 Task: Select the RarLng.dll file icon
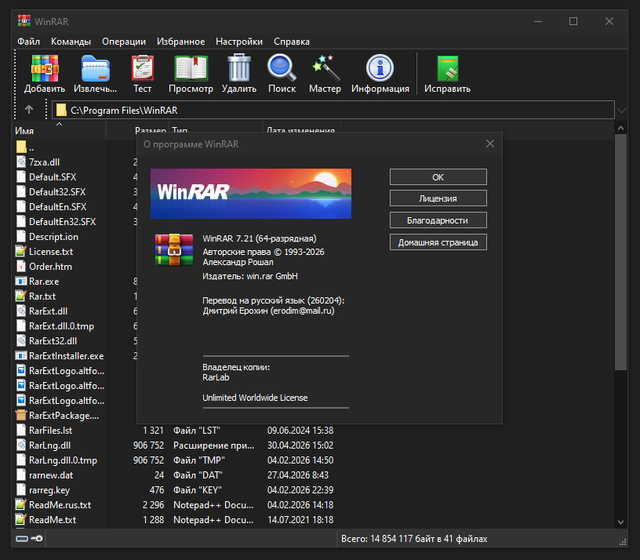(21, 445)
